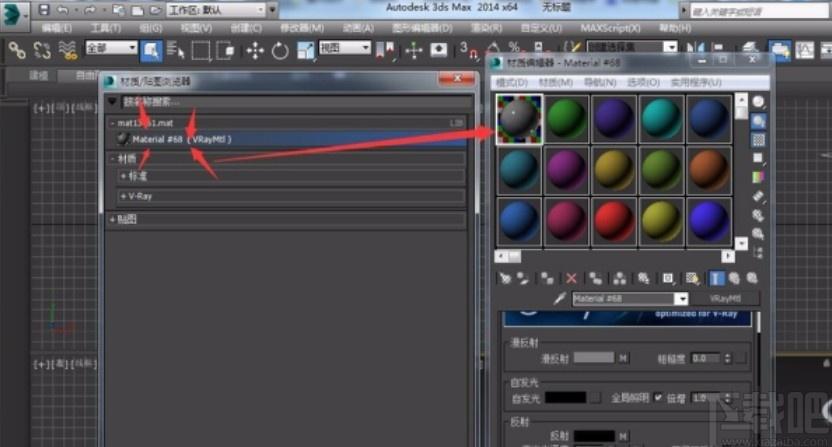Click the Go to Parent icon
The width and height of the screenshot is (832, 447).
pyautogui.click(x=734, y=278)
